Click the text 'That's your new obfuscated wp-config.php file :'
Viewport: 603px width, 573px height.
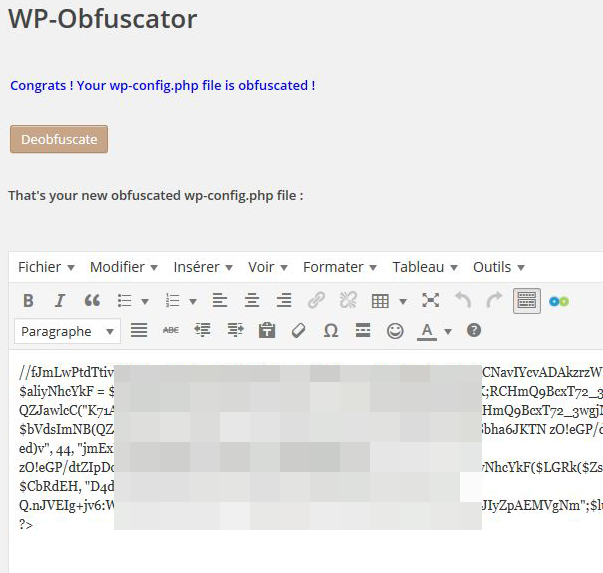pyautogui.click(x=156, y=195)
